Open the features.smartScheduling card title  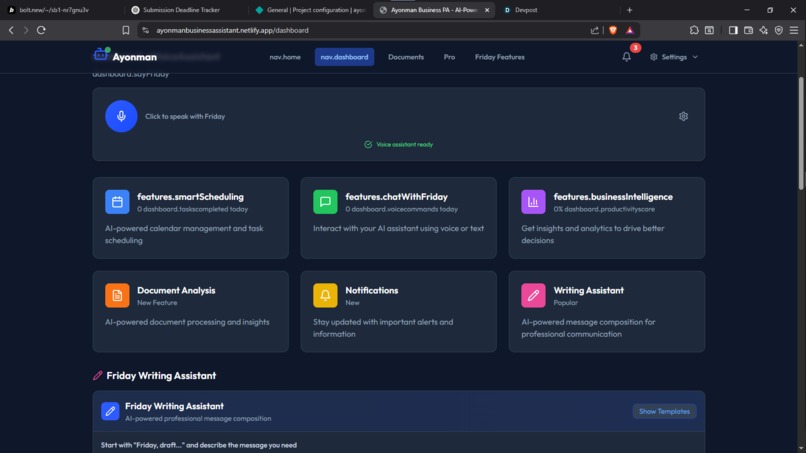pyautogui.click(x=190, y=197)
